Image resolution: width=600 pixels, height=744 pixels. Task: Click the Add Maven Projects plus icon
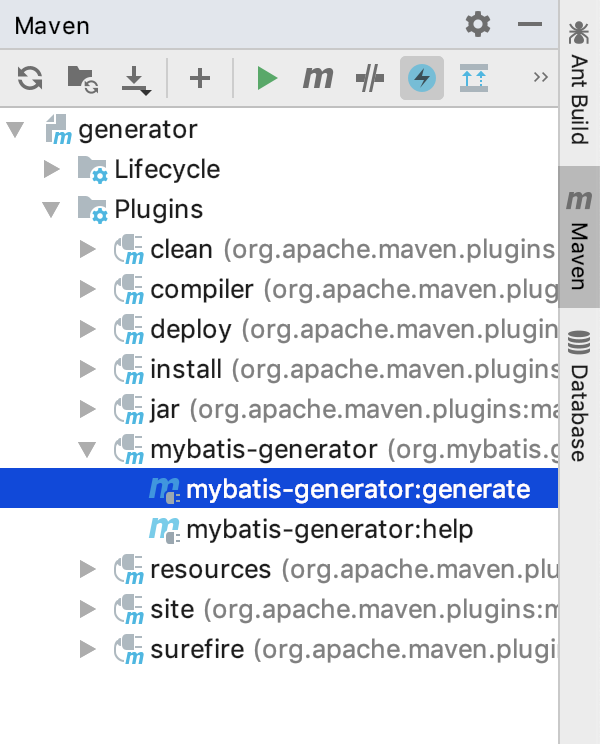point(200,78)
